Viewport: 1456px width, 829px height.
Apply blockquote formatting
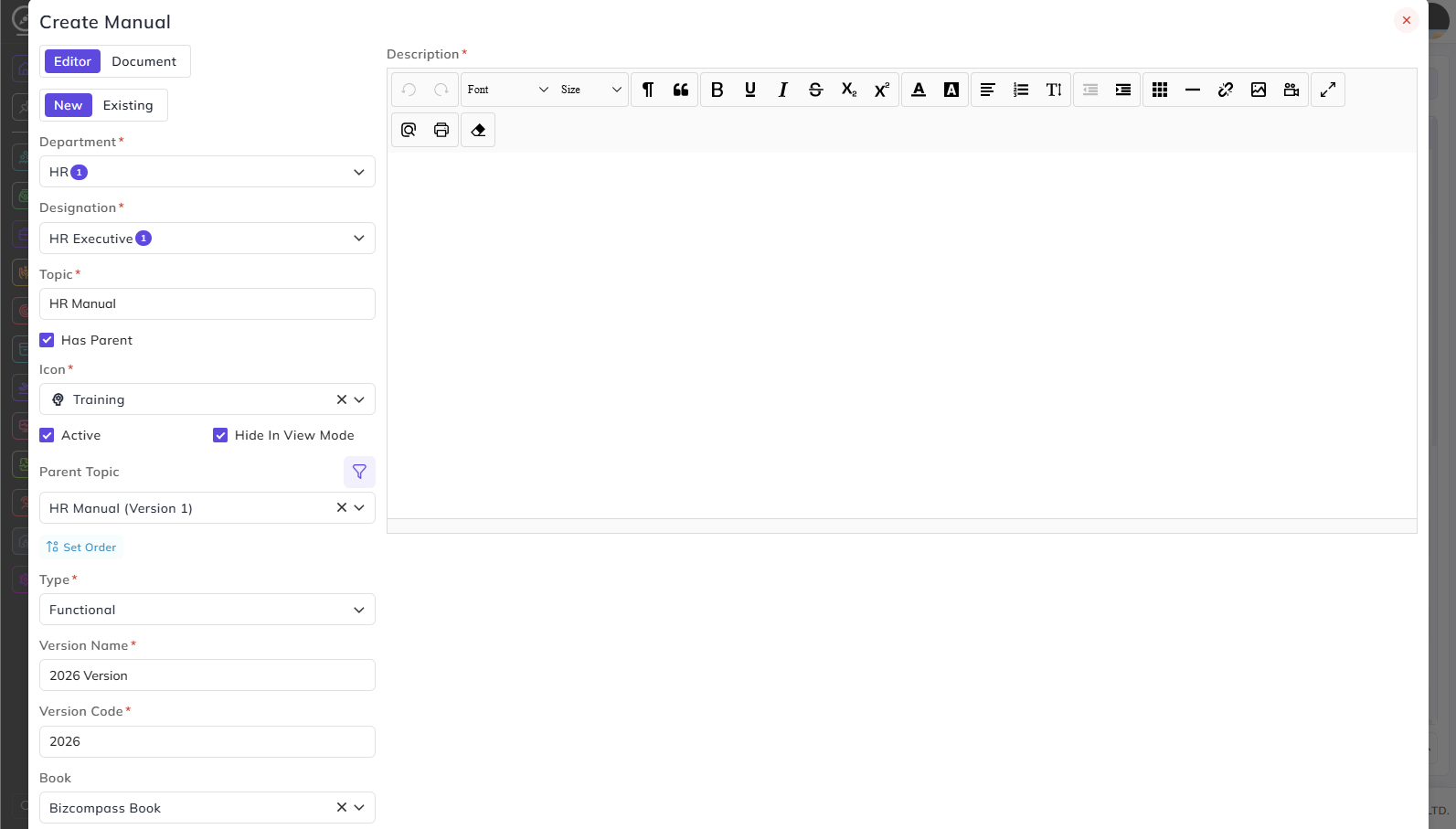681,90
